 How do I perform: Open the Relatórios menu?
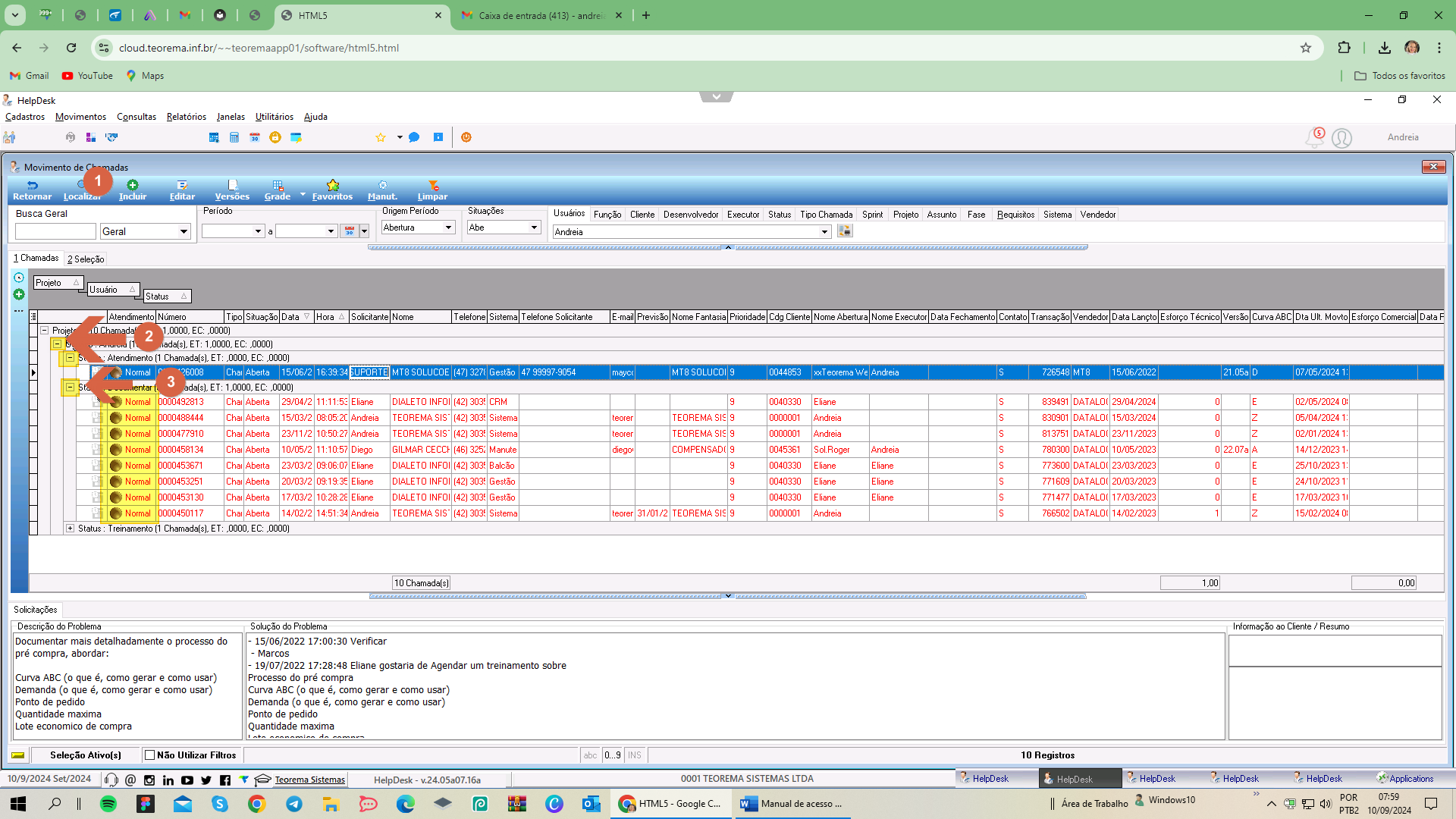click(x=187, y=117)
